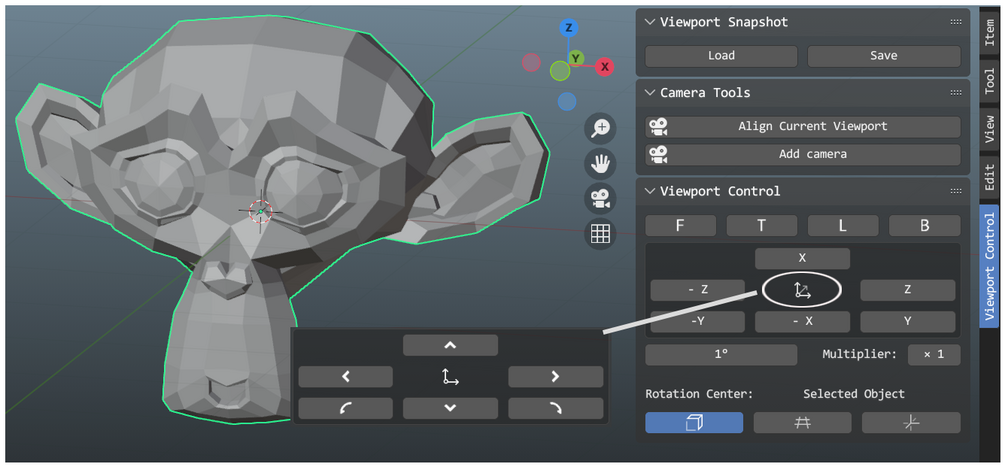Collapse the Viewport Snapshot panel
Viewport: 1005px width, 467px height.
(650, 22)
